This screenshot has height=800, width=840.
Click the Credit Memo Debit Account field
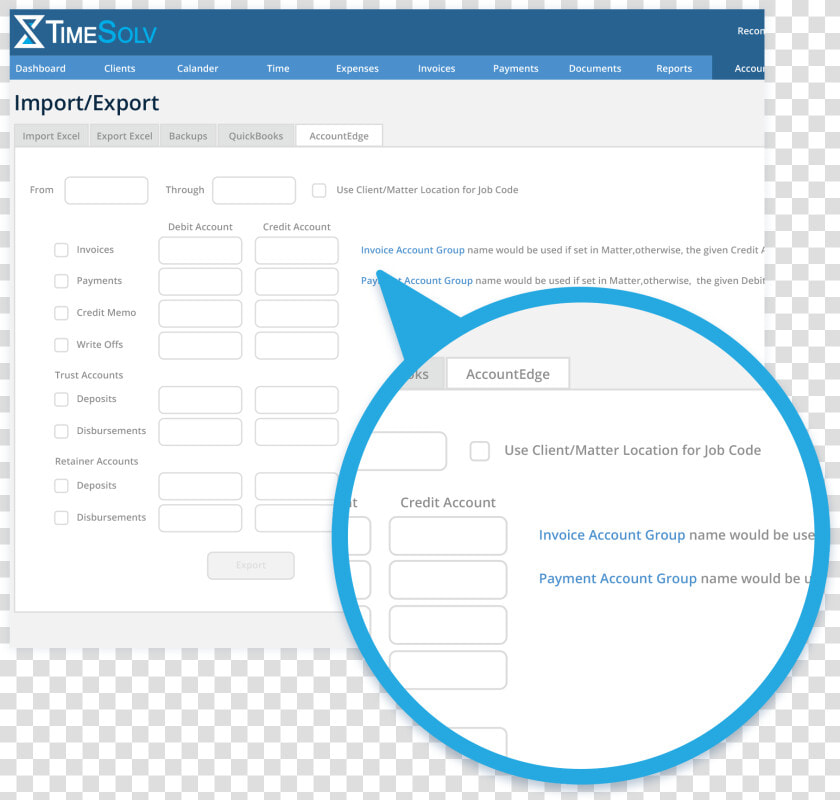[x=200, y=313]
